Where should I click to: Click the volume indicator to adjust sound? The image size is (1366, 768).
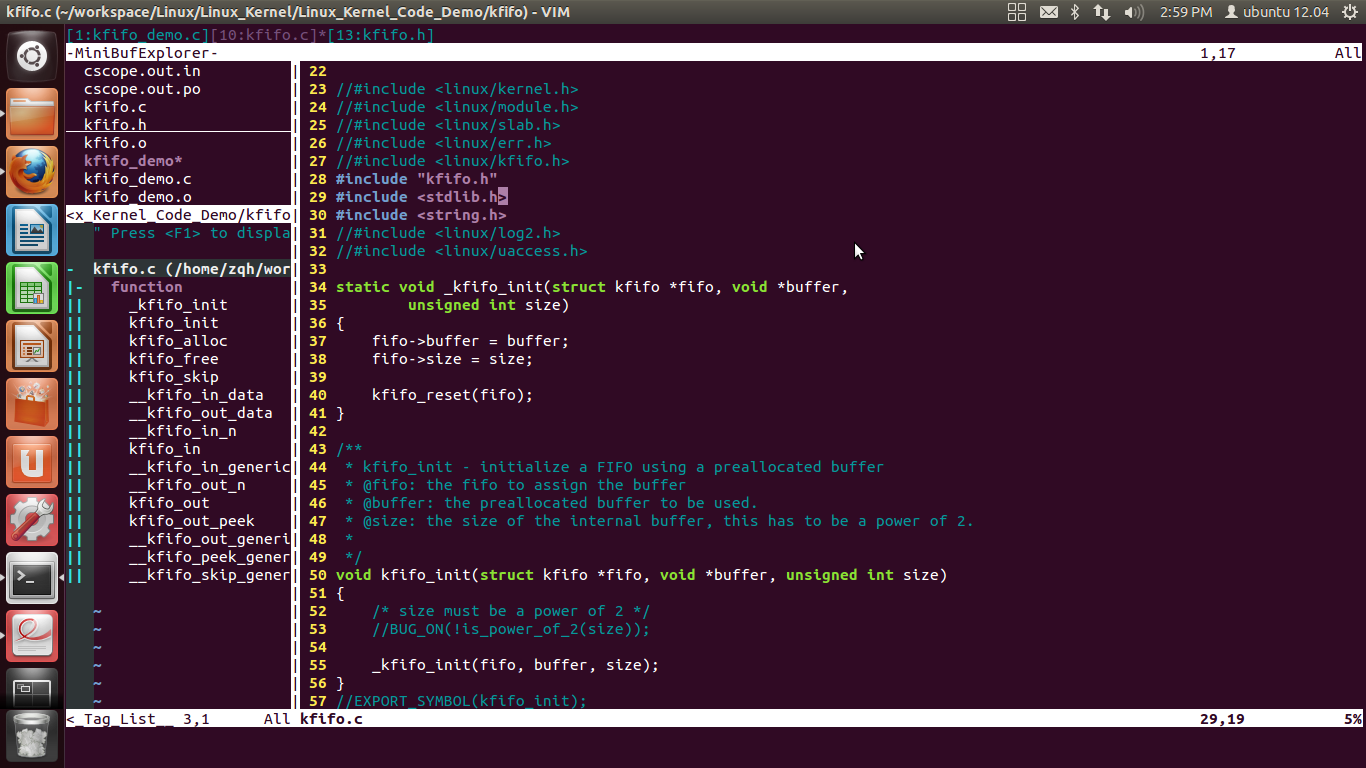tap(1134, 13)
